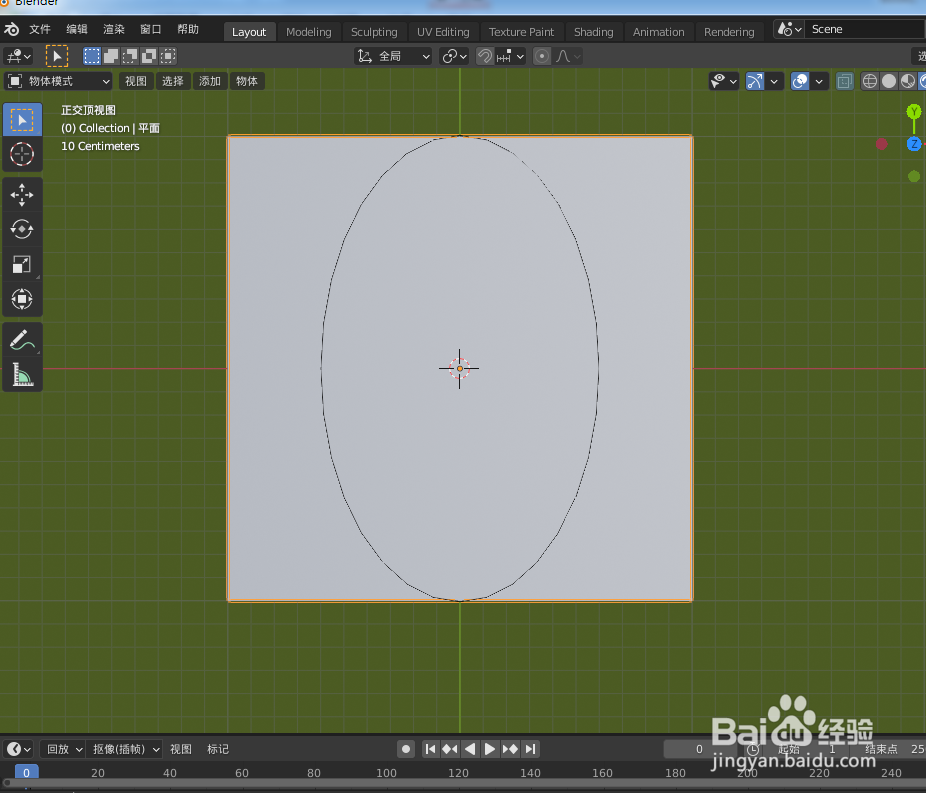Enable snapping with the magnet icon

[483, 56]
